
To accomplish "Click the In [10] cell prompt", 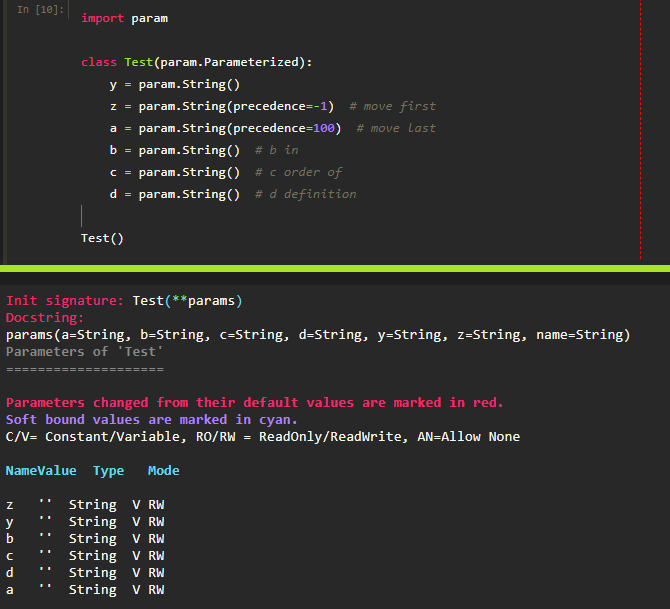I will [x=40, y=9].
